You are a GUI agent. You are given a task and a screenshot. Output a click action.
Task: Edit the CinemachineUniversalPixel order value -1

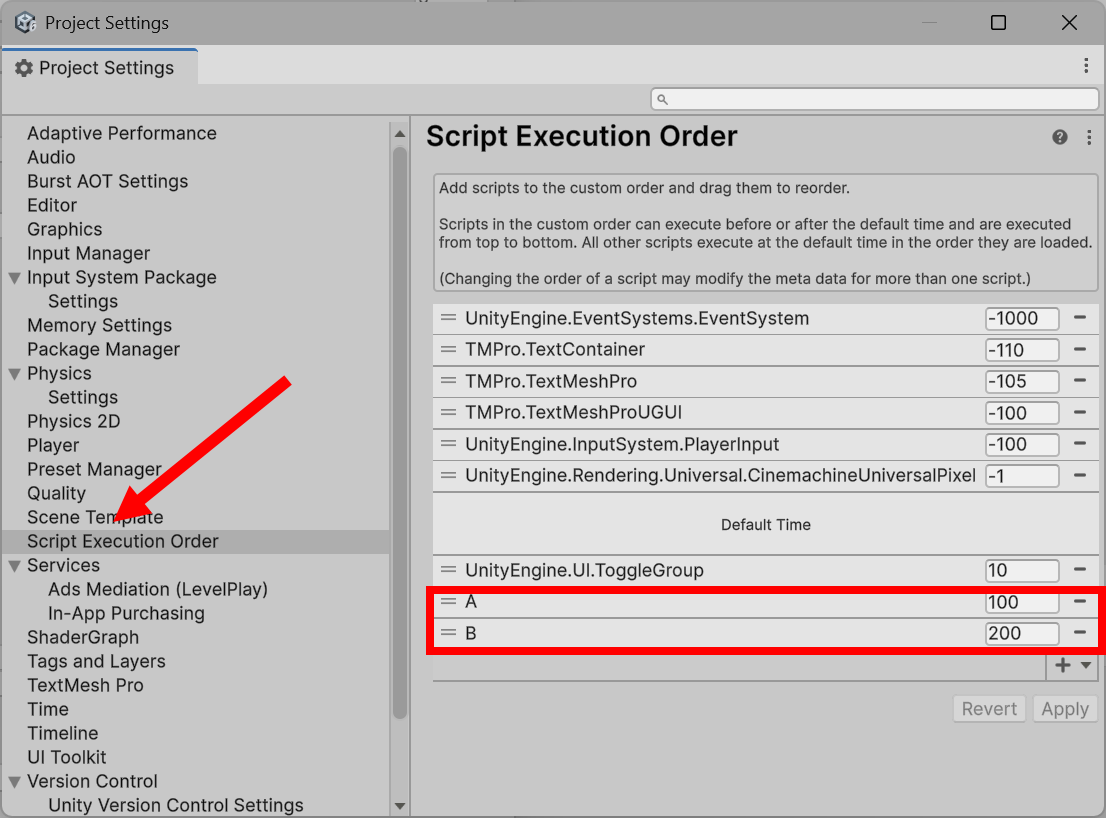click(x=1022, y=476)
